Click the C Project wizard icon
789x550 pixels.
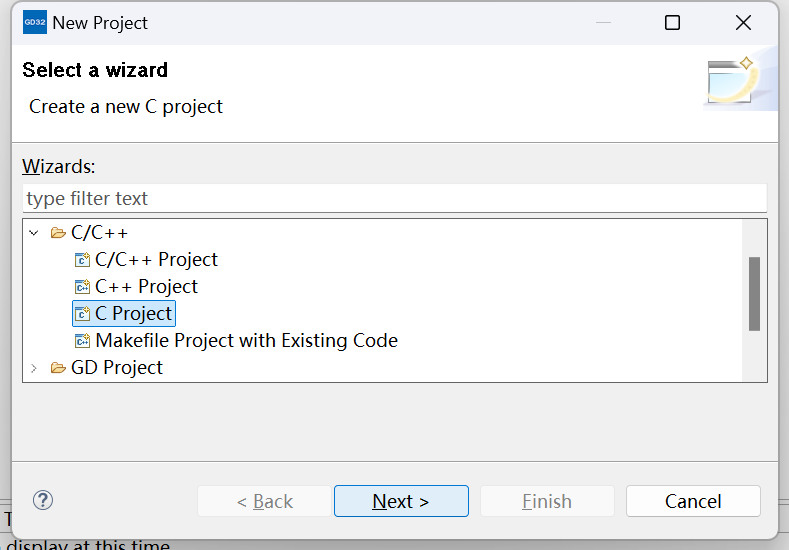pos(82,314)
